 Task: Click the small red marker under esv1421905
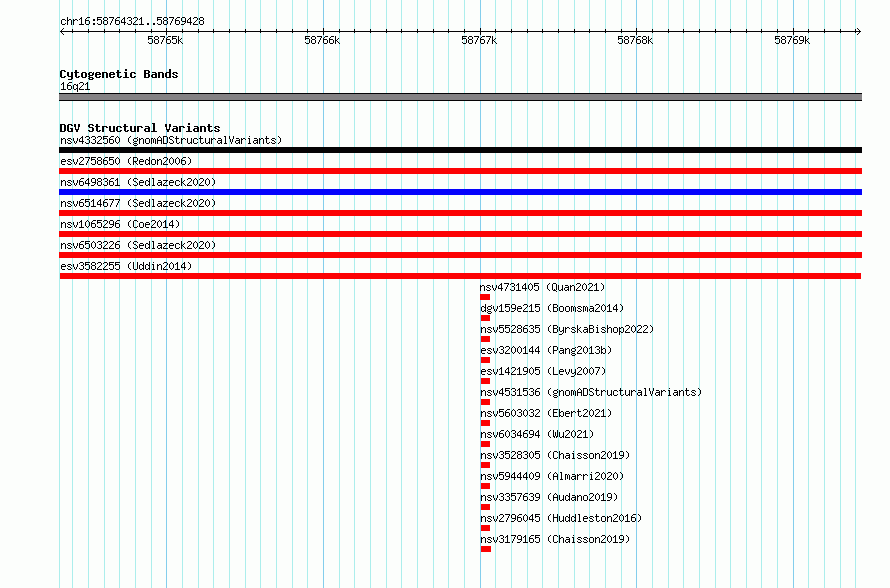coord(485,381)
